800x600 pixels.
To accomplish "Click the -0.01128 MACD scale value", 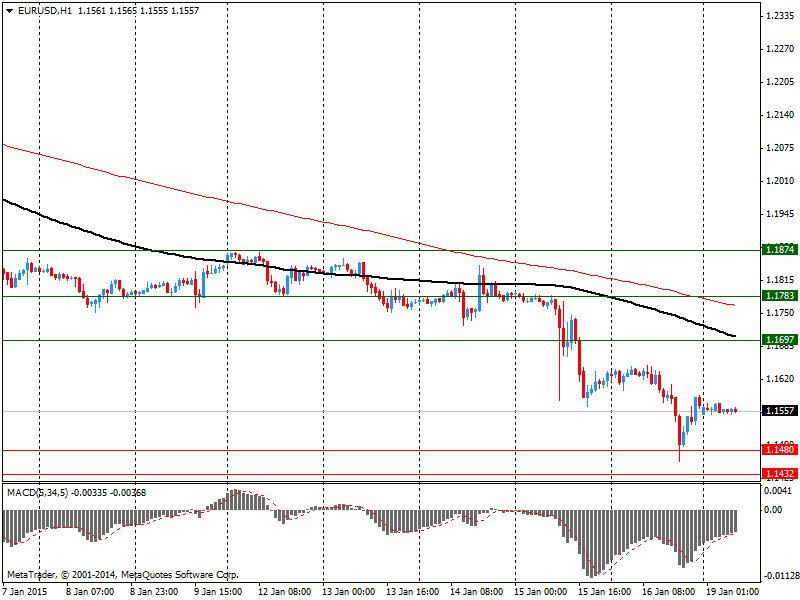I will [780, 576].
